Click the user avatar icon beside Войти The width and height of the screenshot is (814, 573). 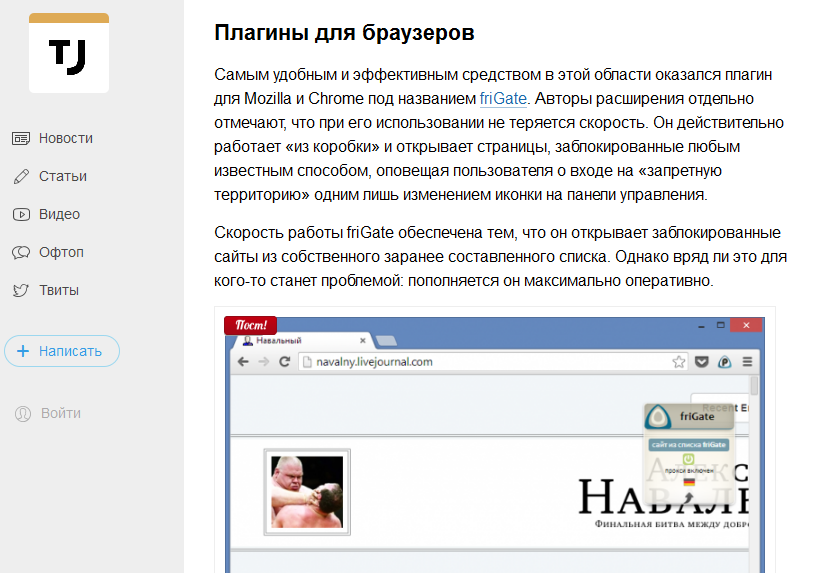tap(23, 414)
